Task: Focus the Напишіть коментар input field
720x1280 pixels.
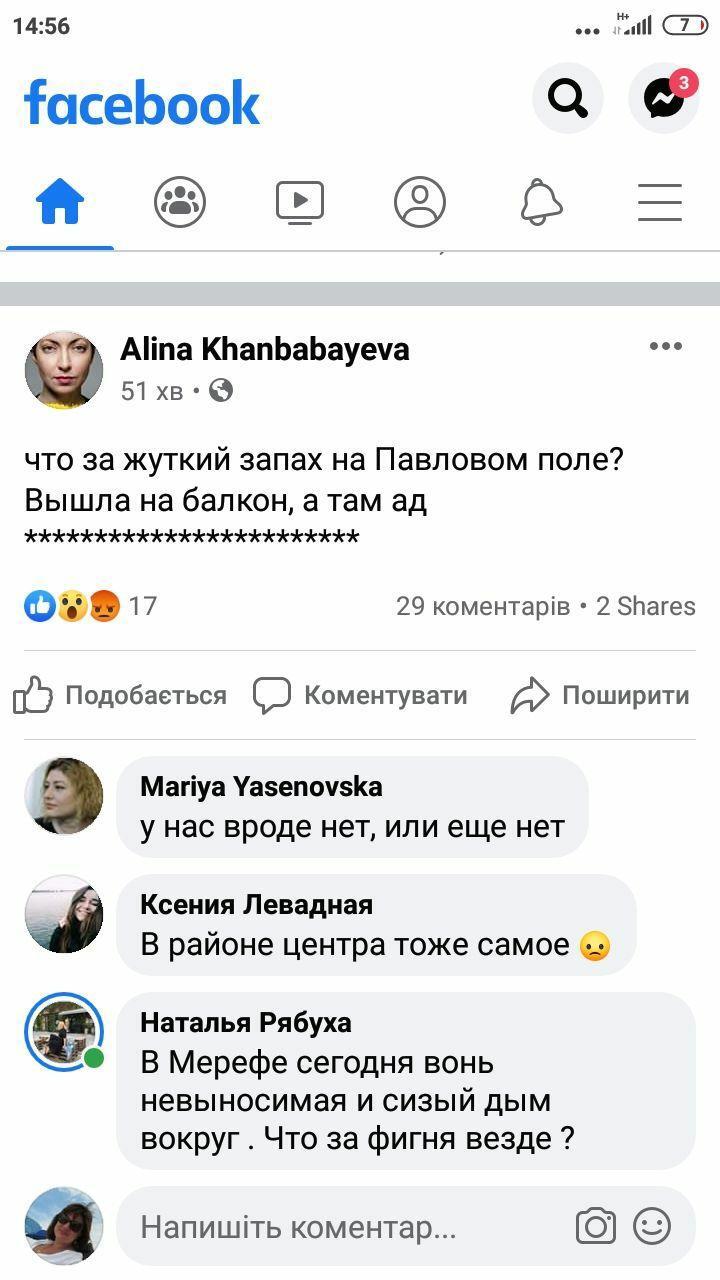Action: pos(340,1227)
